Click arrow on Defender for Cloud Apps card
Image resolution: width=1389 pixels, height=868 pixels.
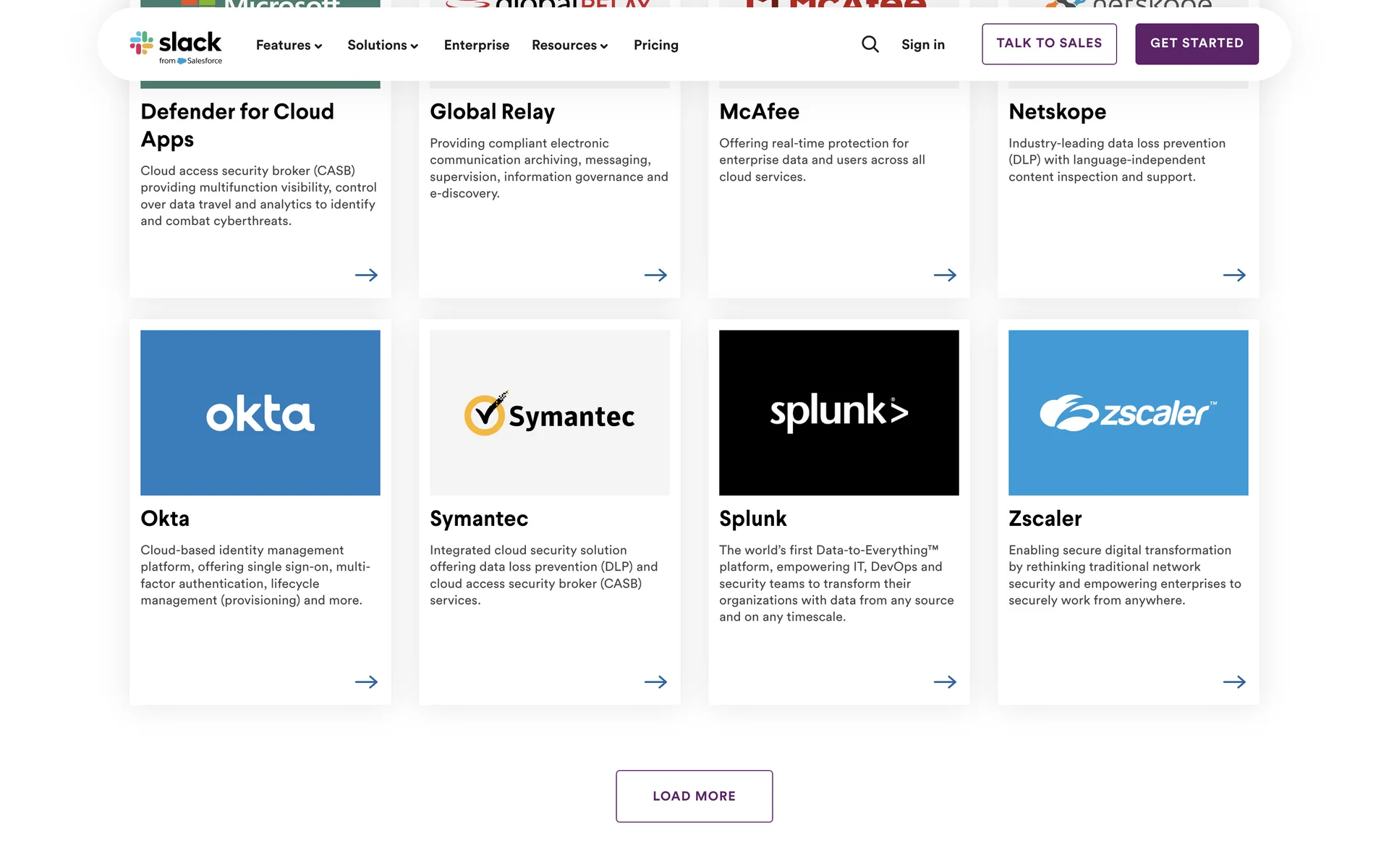point(366,275)
